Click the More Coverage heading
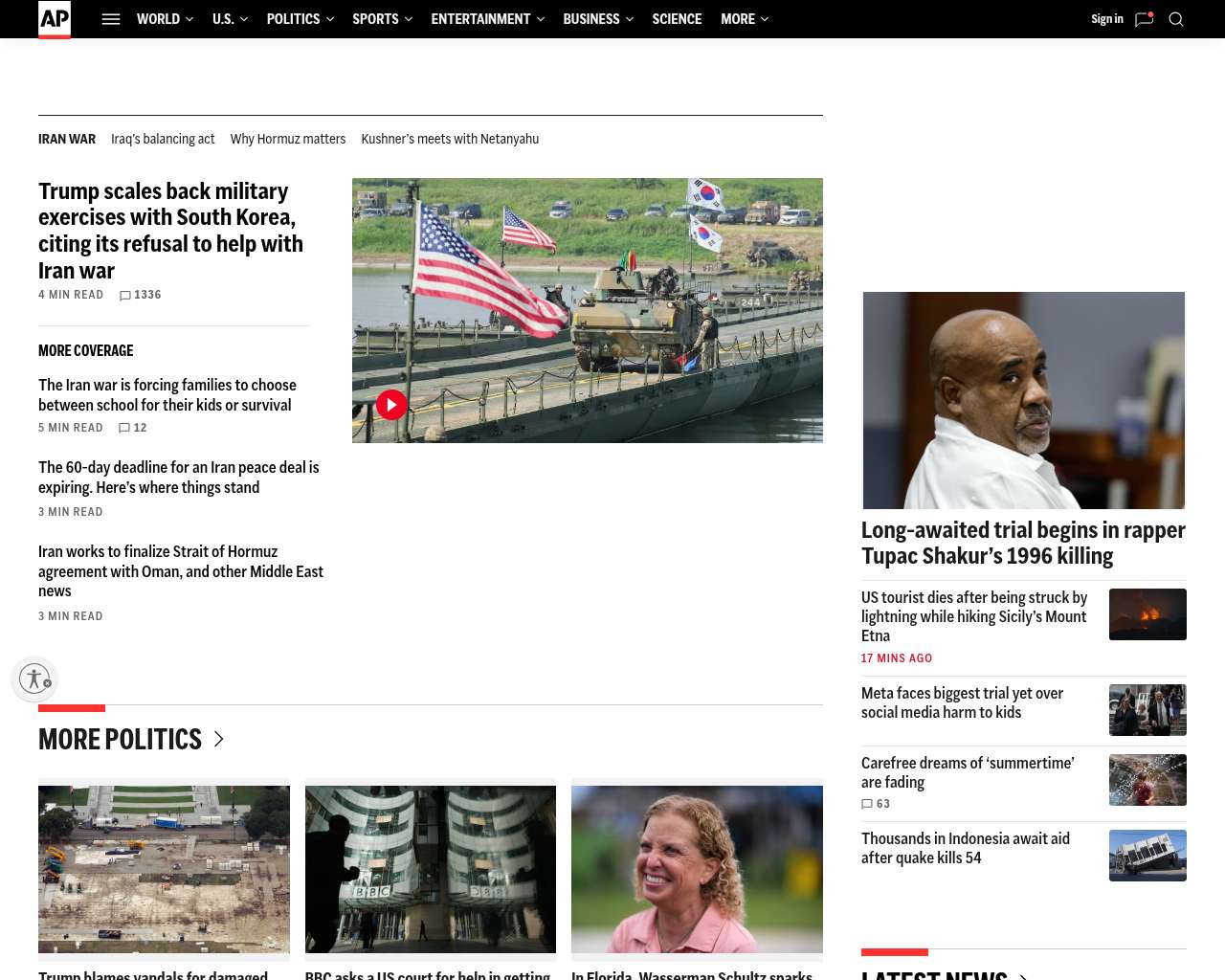 coord(86,351)
